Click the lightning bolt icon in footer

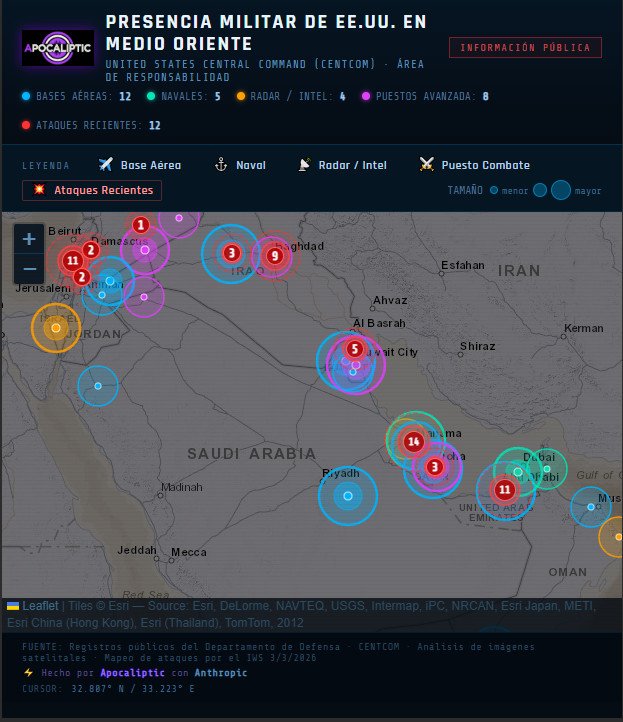coord(29,673)
